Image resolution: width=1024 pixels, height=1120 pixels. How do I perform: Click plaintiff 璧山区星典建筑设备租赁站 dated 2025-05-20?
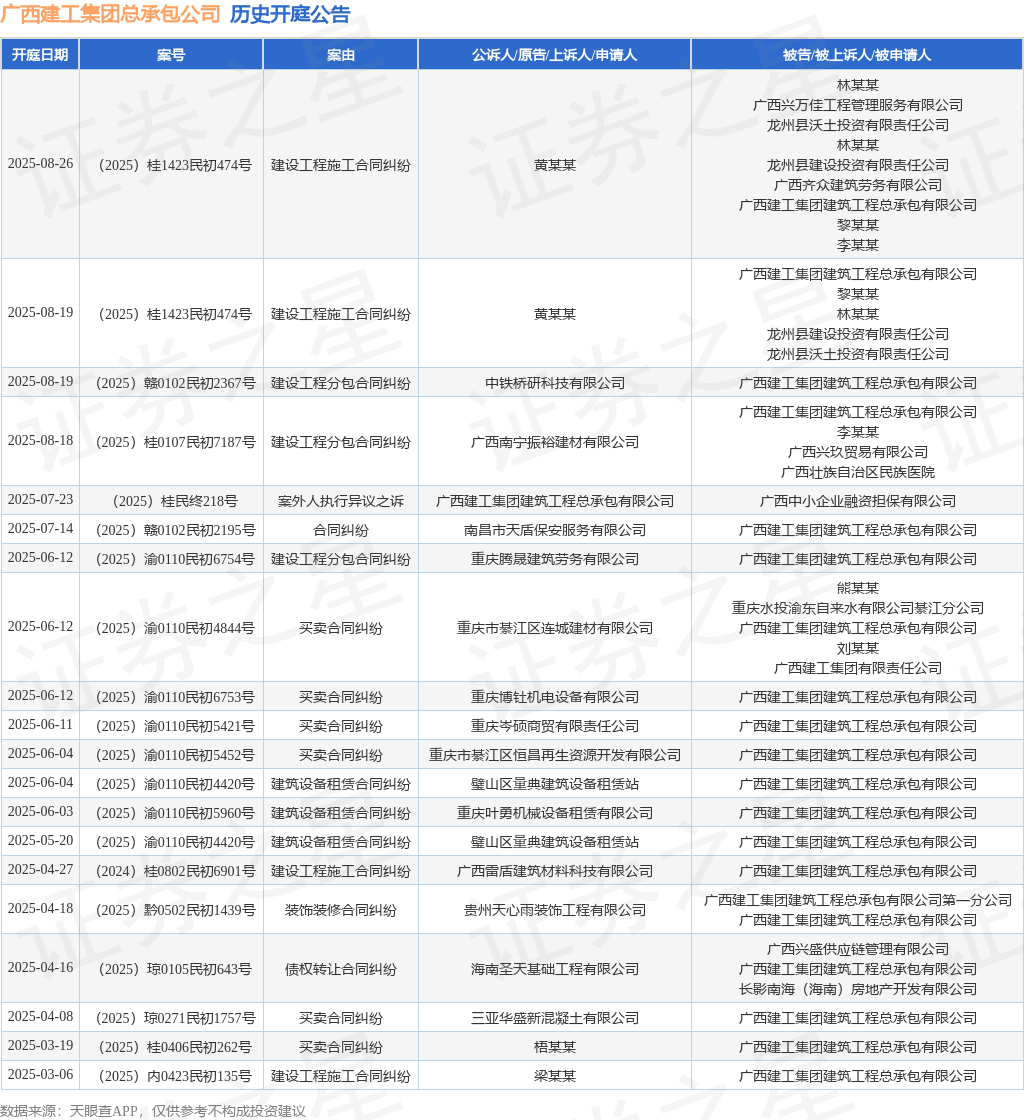click(x=555, y=842)
